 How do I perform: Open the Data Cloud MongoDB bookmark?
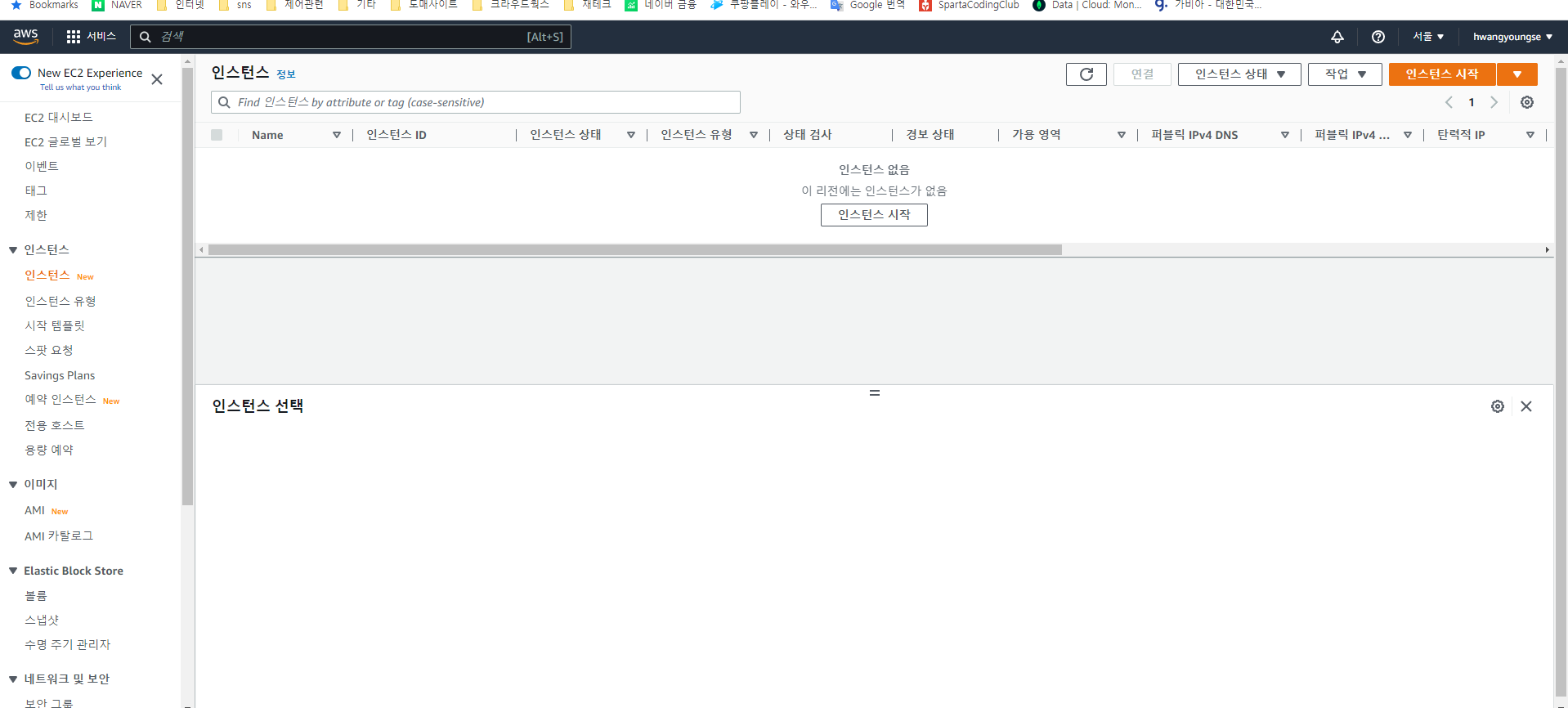click(1087, 5)
